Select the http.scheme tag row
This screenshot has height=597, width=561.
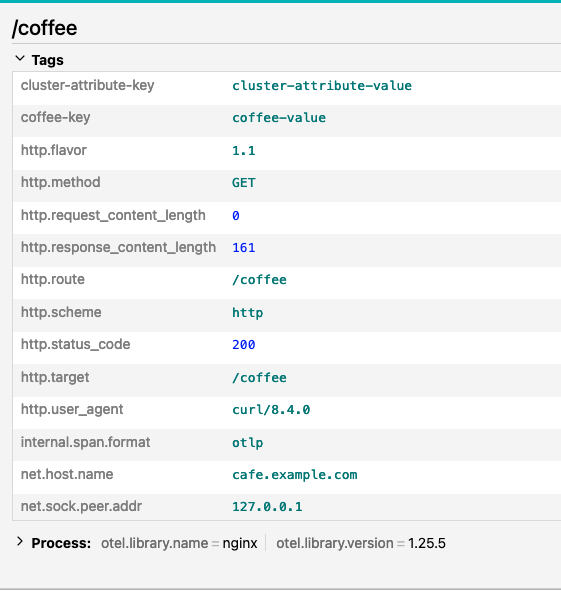tap(287, 315)
